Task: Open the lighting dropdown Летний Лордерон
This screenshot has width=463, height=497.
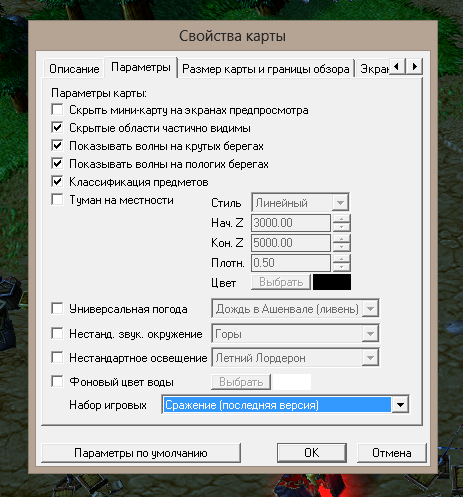Action: (x=295, y=358)
